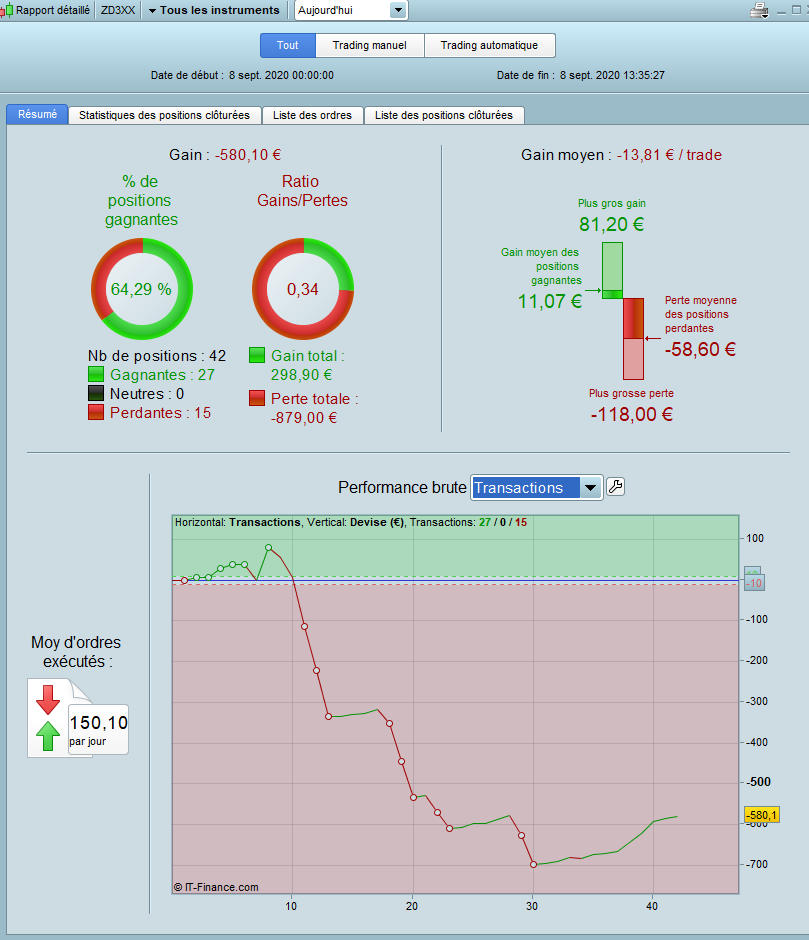809x940 pixels.
Task: Click the -58,60 € average loss value
Action: click(x=700, y=349)
